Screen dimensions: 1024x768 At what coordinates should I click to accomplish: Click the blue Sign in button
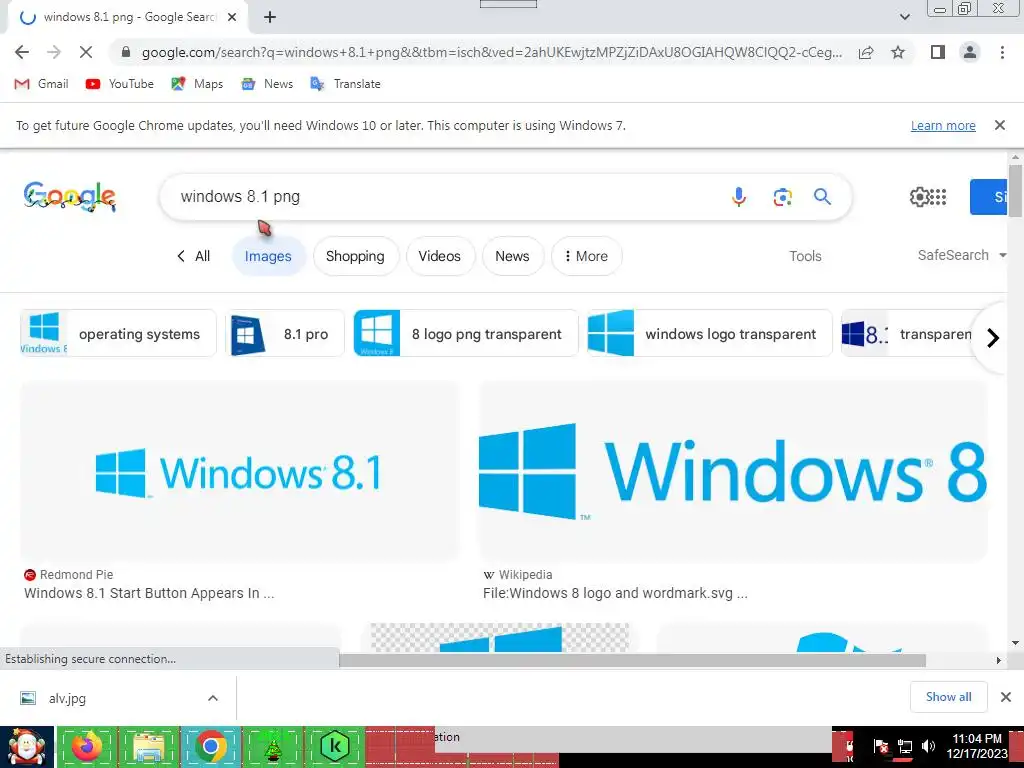tap(989, 197)
